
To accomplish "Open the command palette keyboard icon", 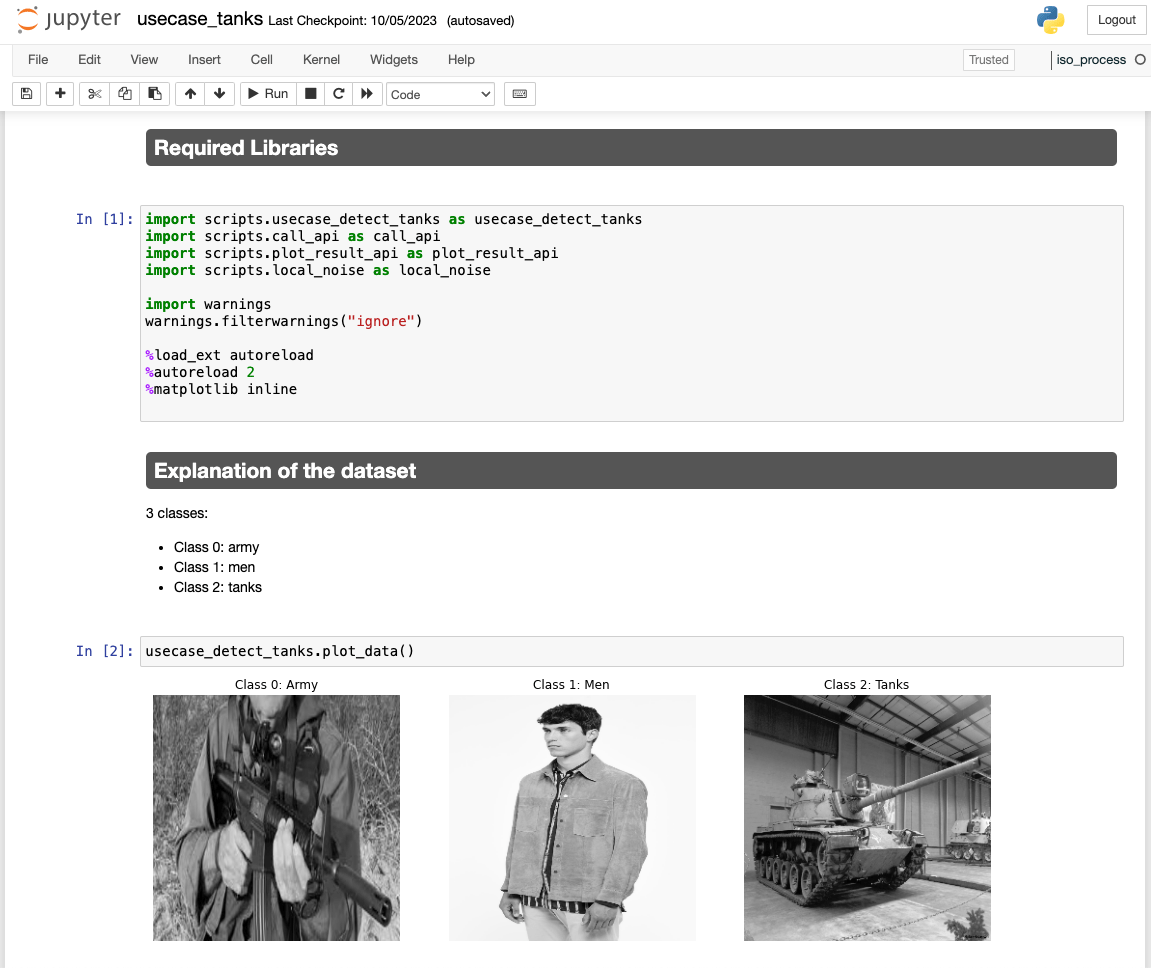I will pyautogui.click(x=519, y=93).
